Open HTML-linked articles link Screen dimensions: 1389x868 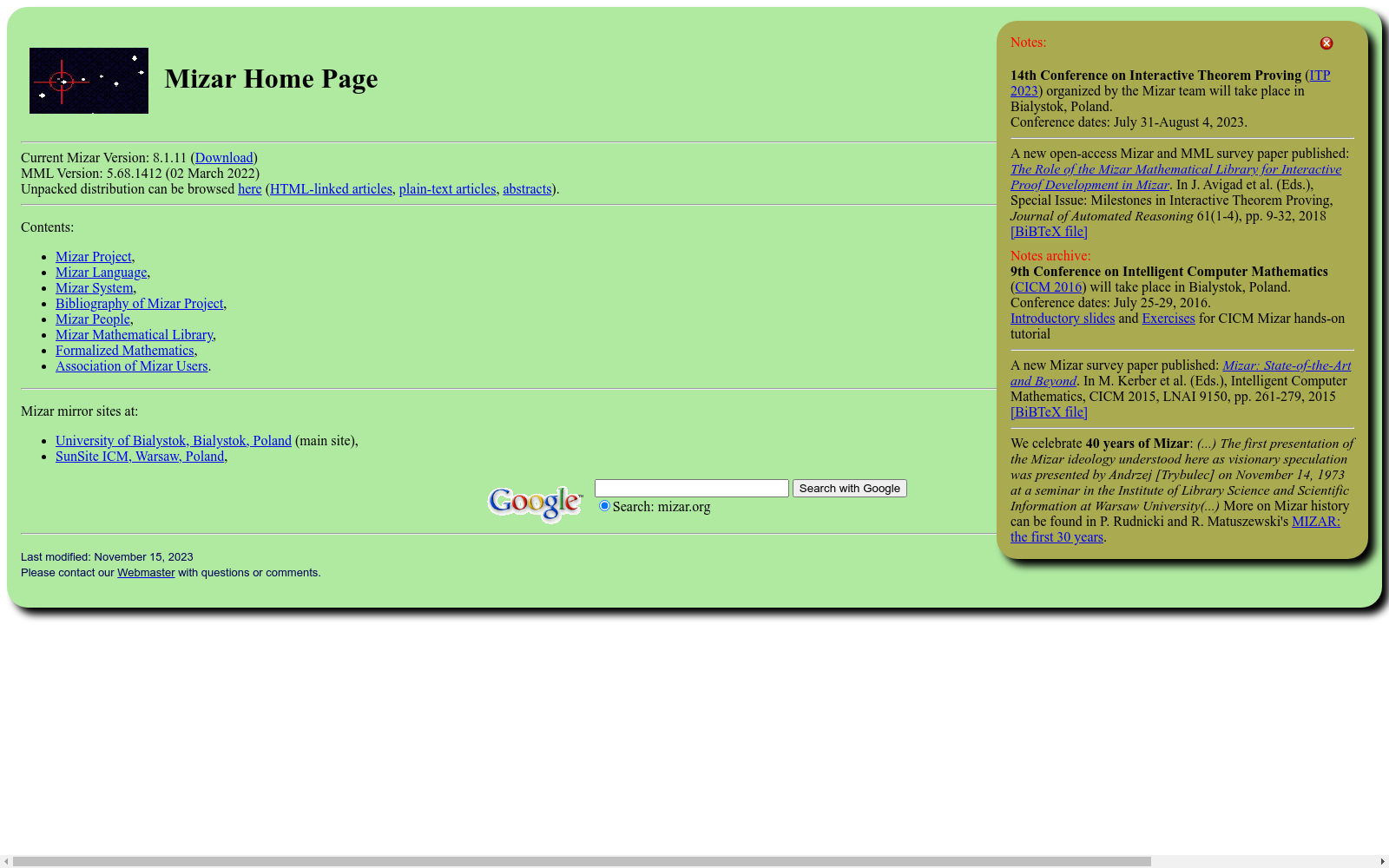(x=331, y=189)
